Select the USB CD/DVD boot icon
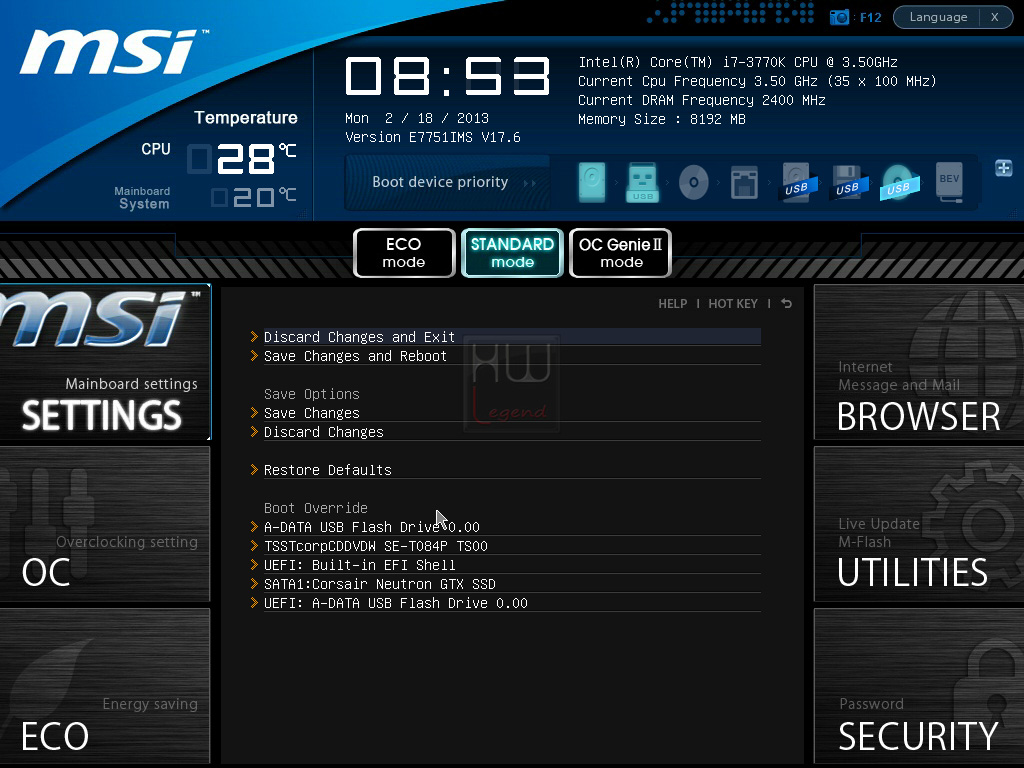The width and height of the screenshot is (1024, 768). tap(899, 182)
